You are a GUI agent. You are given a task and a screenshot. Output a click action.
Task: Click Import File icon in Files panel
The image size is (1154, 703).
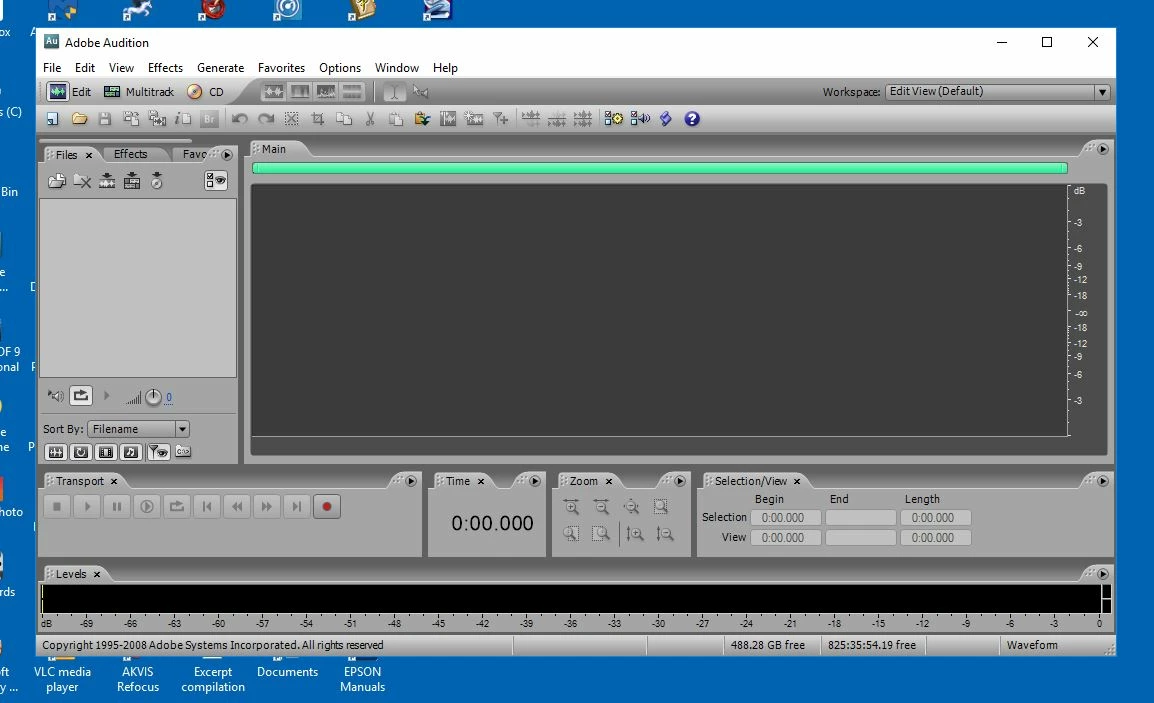click(x=57, y=181)
